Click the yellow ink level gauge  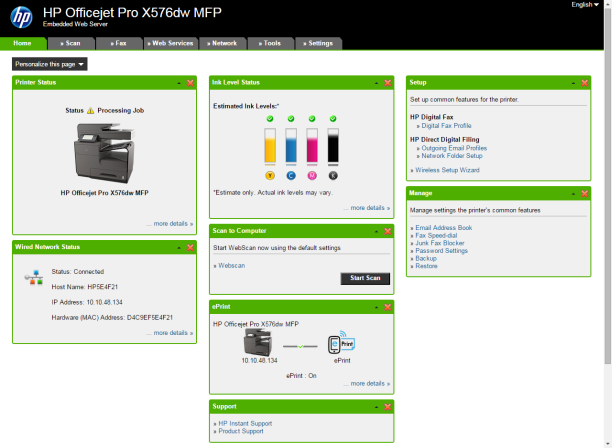coord(270,146)
